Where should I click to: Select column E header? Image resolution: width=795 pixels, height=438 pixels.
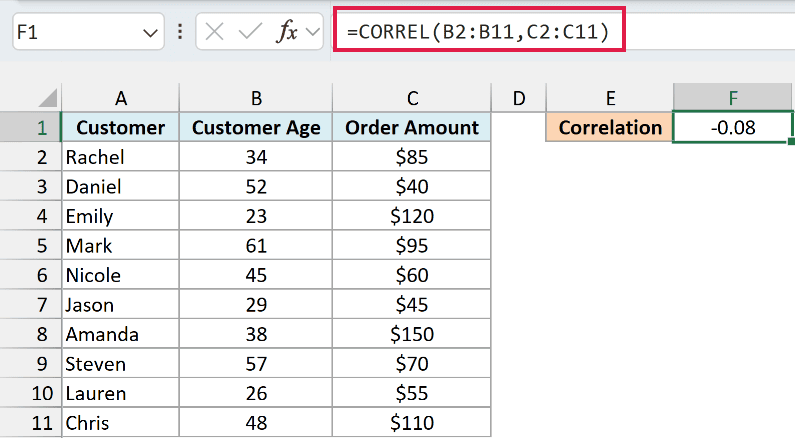[x=610, y=98]
